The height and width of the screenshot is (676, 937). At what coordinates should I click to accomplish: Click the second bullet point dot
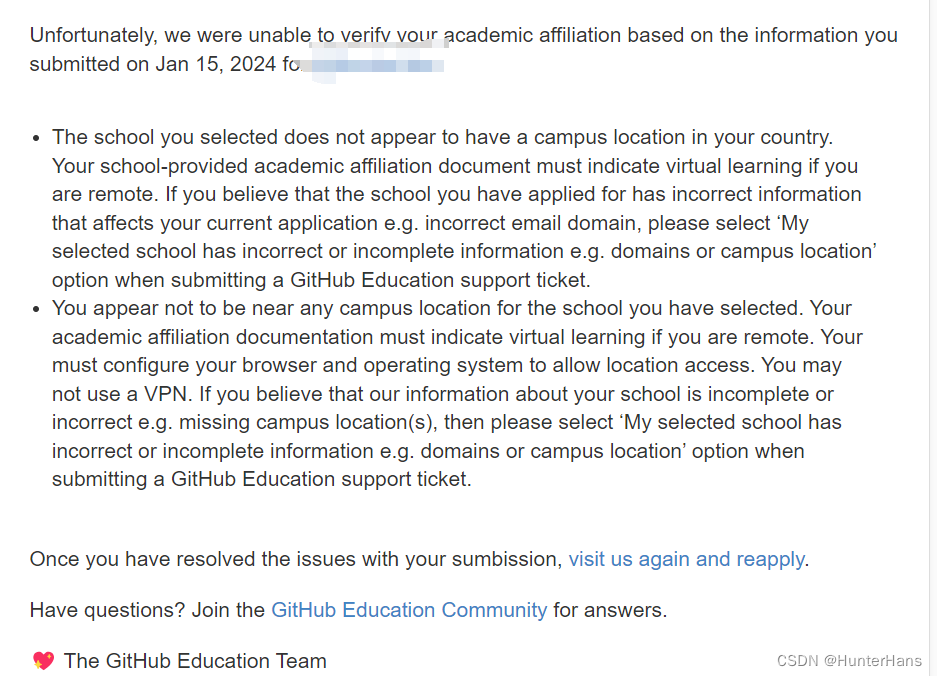tap(36, 309)
